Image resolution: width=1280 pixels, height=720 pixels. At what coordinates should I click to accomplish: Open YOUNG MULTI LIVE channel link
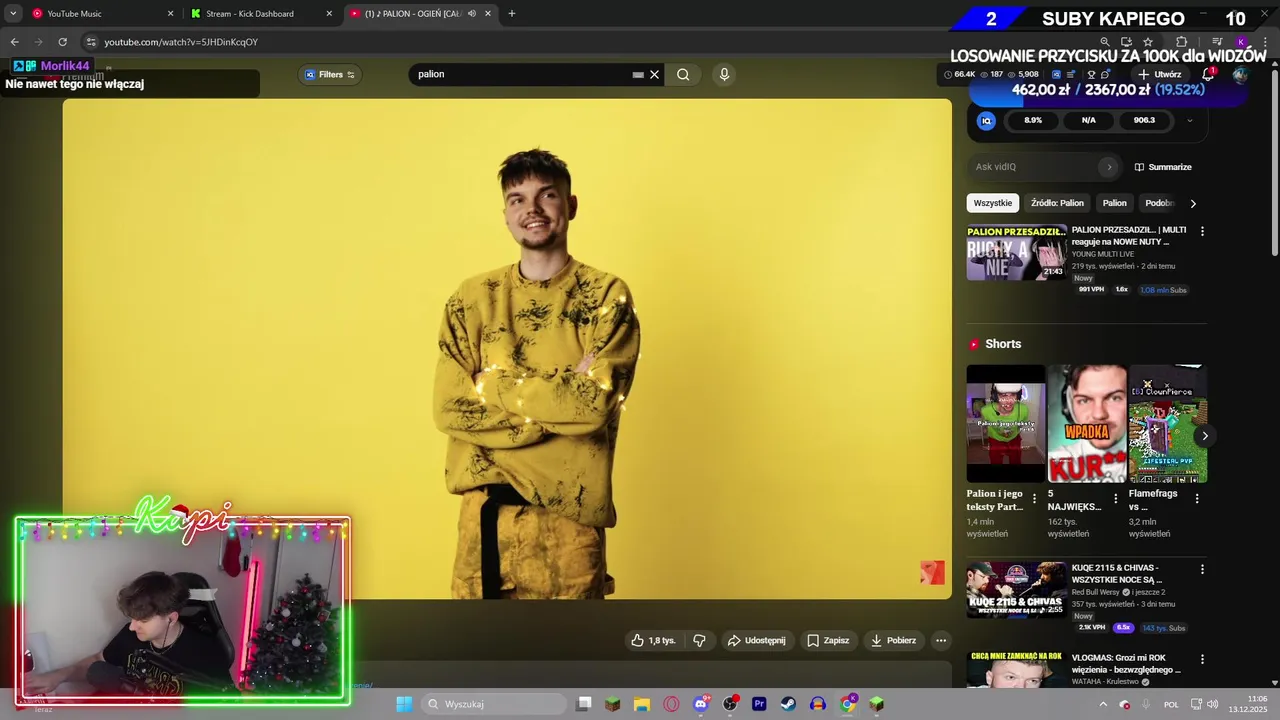point(1105,254)
